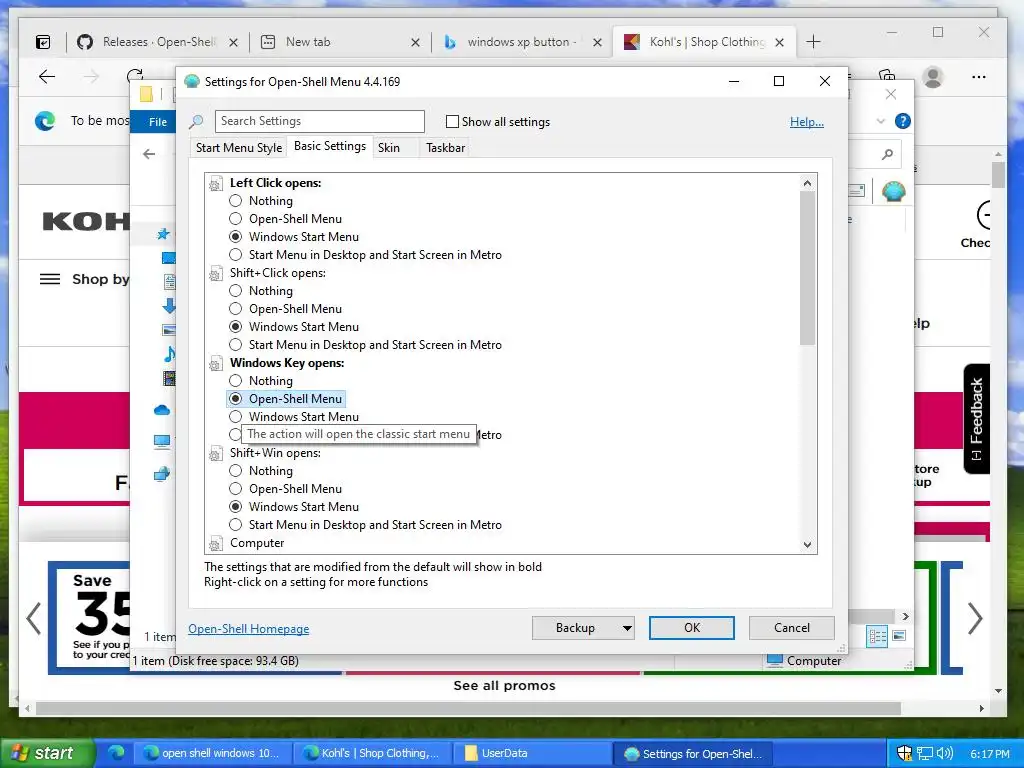
Task: Click the browser back arrow
Action: point(47,77)
